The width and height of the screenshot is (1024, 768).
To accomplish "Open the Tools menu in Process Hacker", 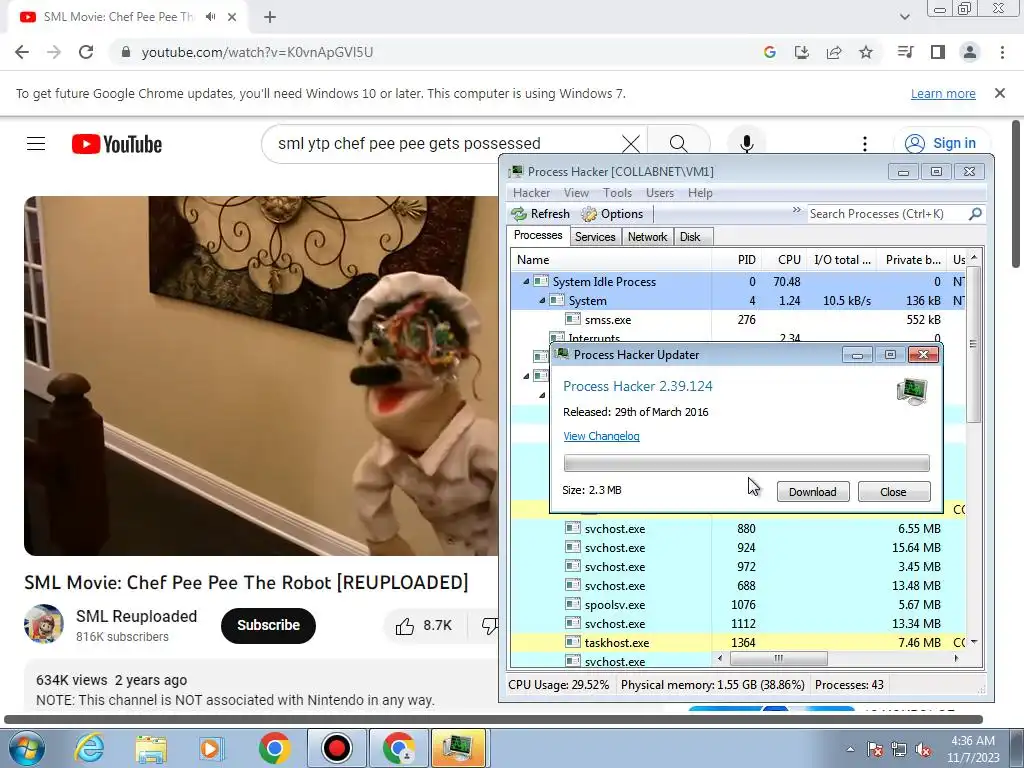I will (x=617, y=193).
